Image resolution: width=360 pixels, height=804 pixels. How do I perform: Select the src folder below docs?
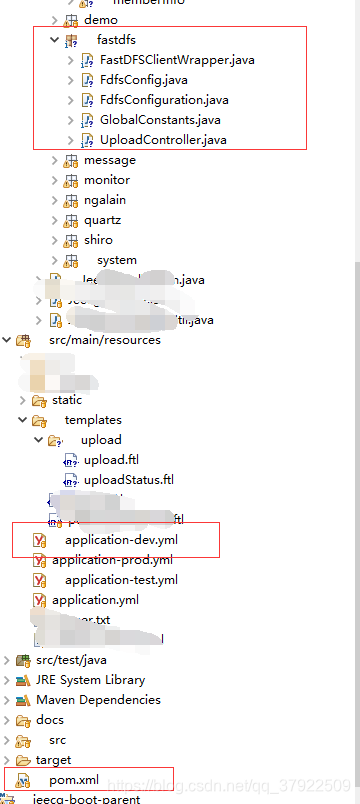tap(57, 740)
